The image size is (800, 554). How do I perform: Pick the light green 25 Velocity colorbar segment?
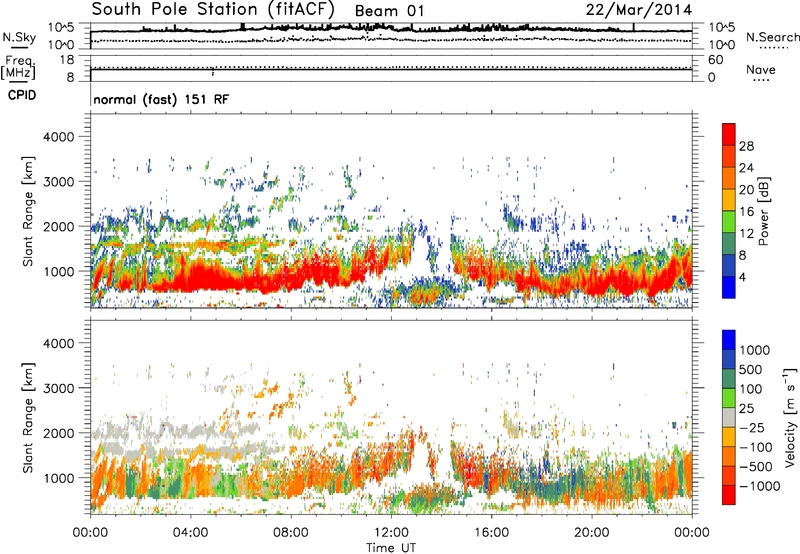click(729, 398)
